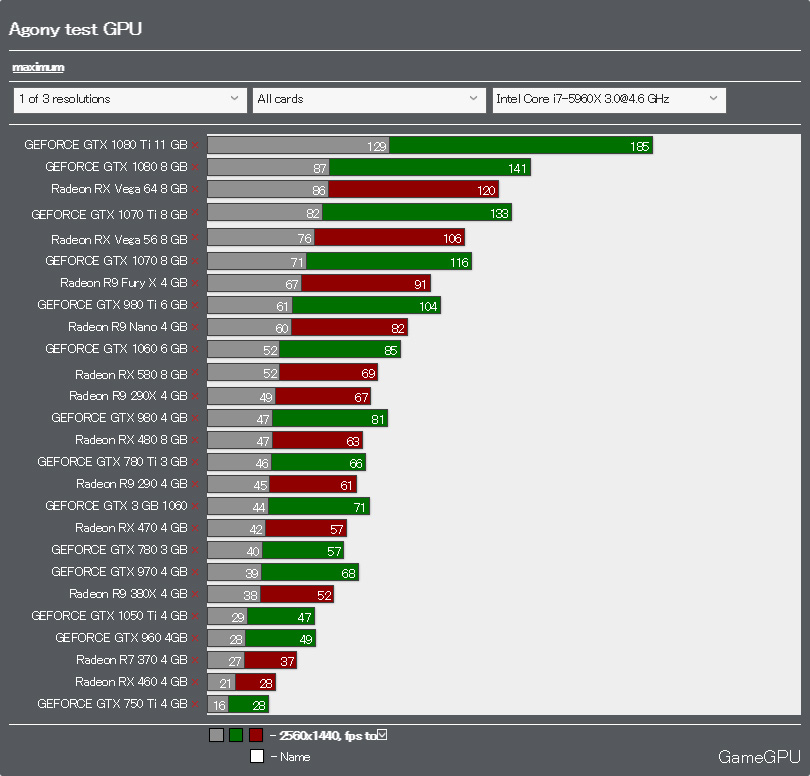Open the Intel Core i7-5960X CPU dropdown
Viewport: 810px width, 776px height.
[x=609, y=100]
